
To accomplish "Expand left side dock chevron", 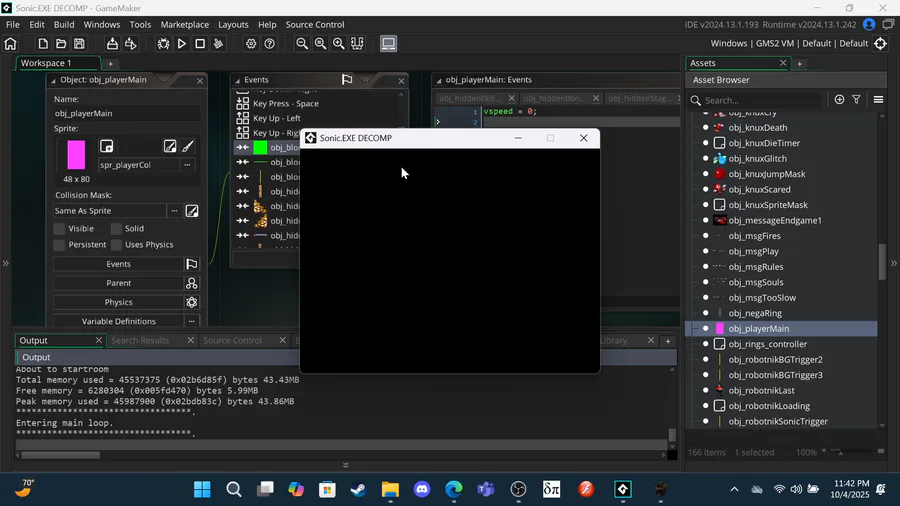I will (6, 263).
